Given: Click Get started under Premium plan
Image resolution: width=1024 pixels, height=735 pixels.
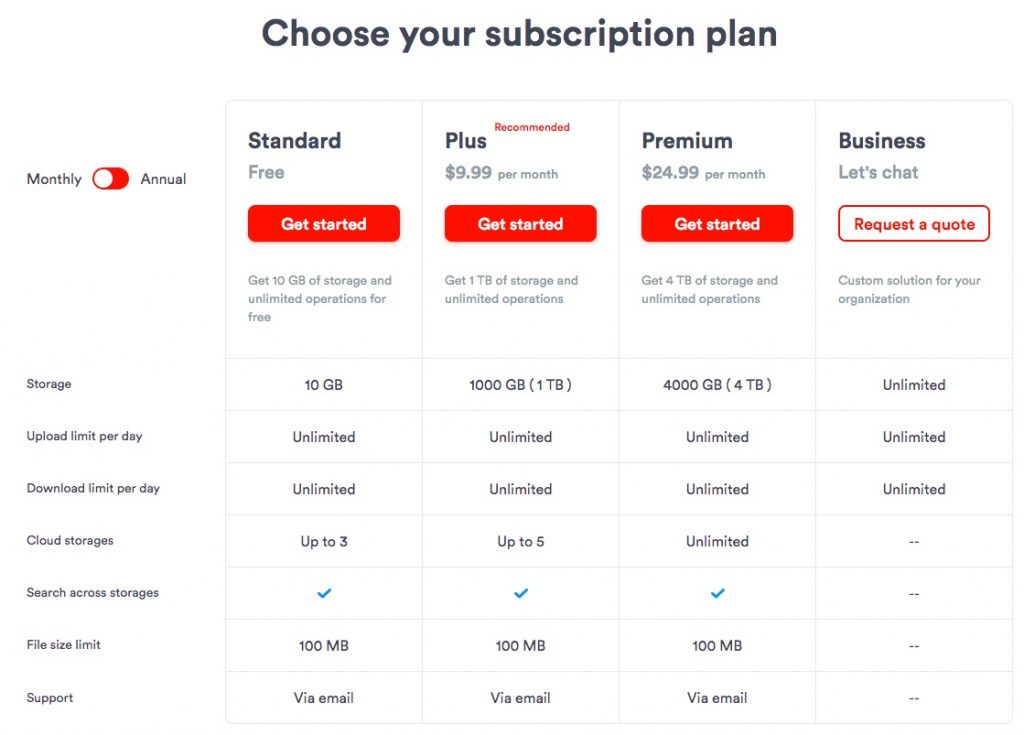Looking at the screenshot, I should 717,223.
